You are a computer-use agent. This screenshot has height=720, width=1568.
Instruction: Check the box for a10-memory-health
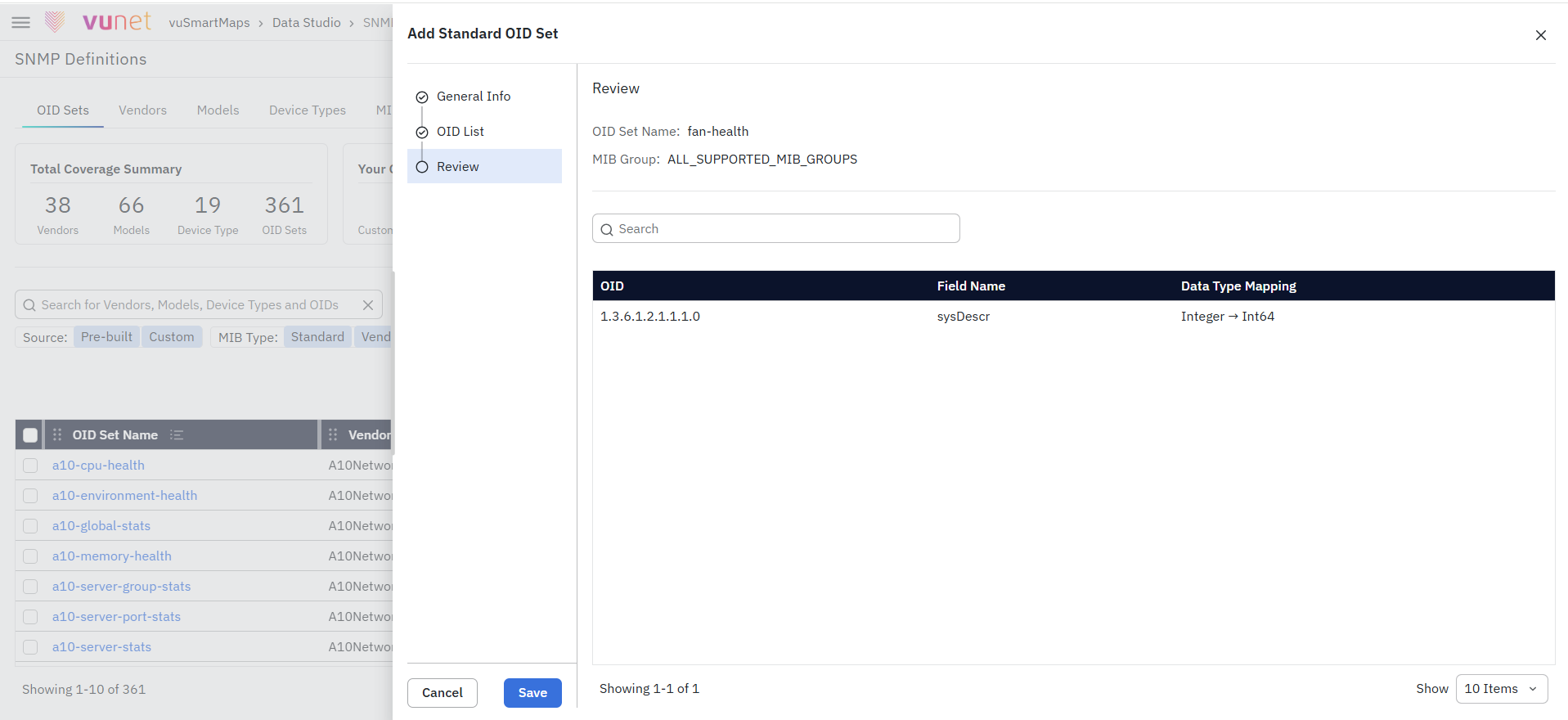30,556
